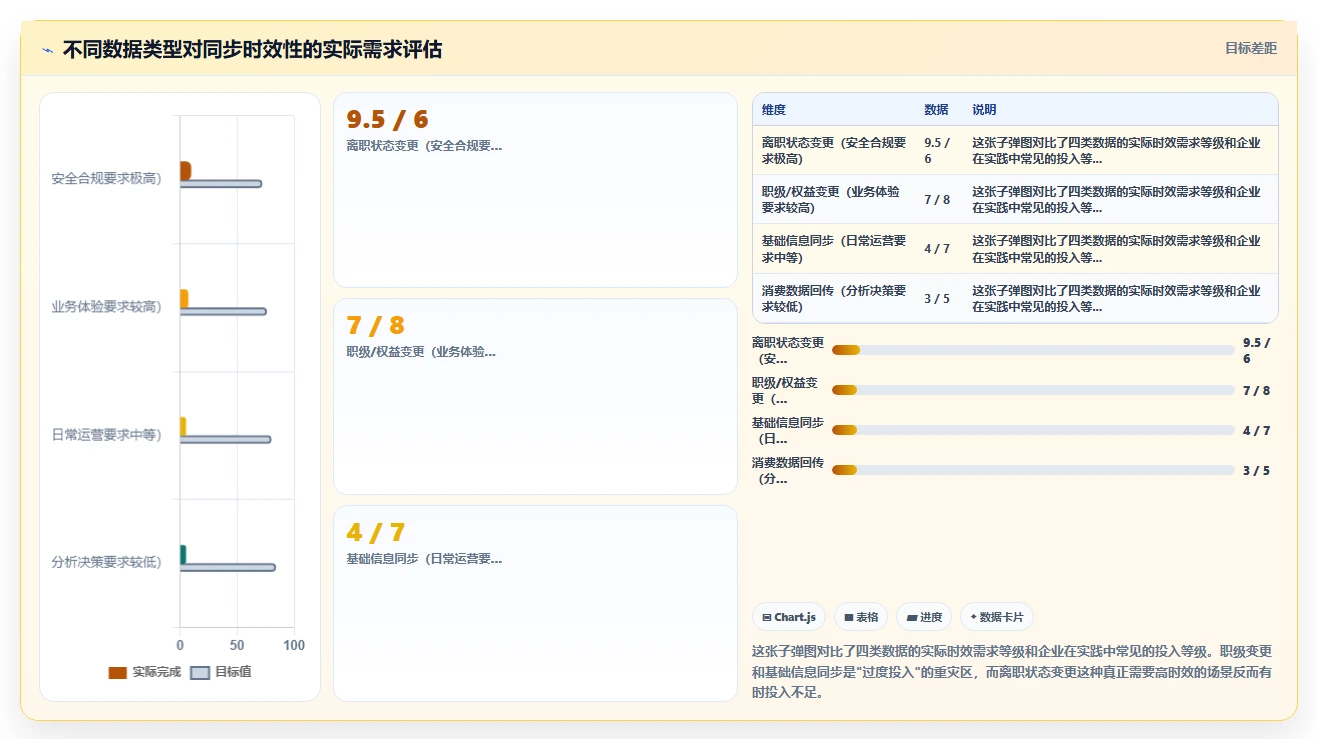Screen dimensions: 1318x739
Task: Click the brown actual bar for 安全合规要求极高
Action: [x=185, y=171]
